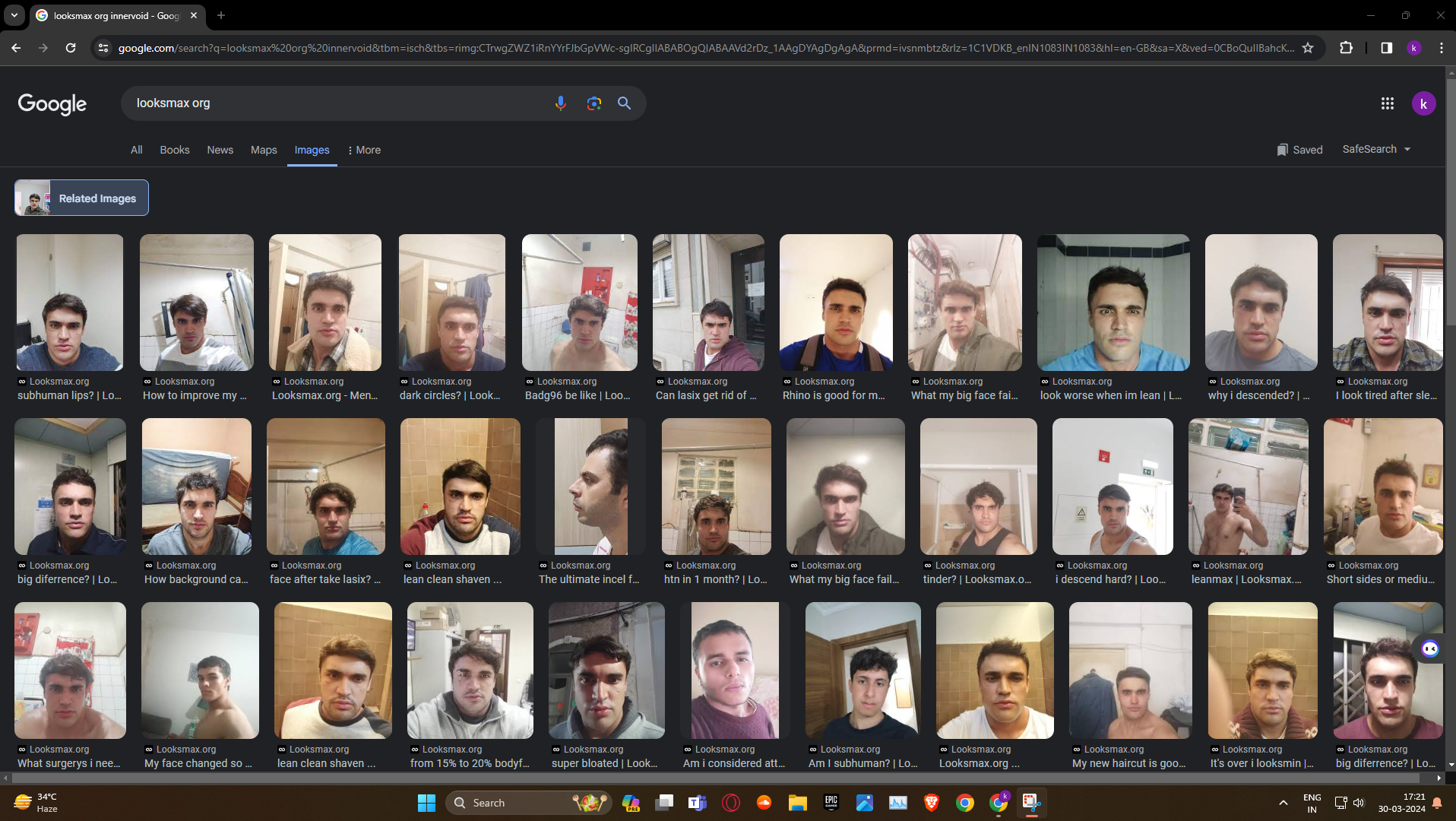
Task: Open the browser Extensions puzzle icon
Action: [x=1347, y=48]
